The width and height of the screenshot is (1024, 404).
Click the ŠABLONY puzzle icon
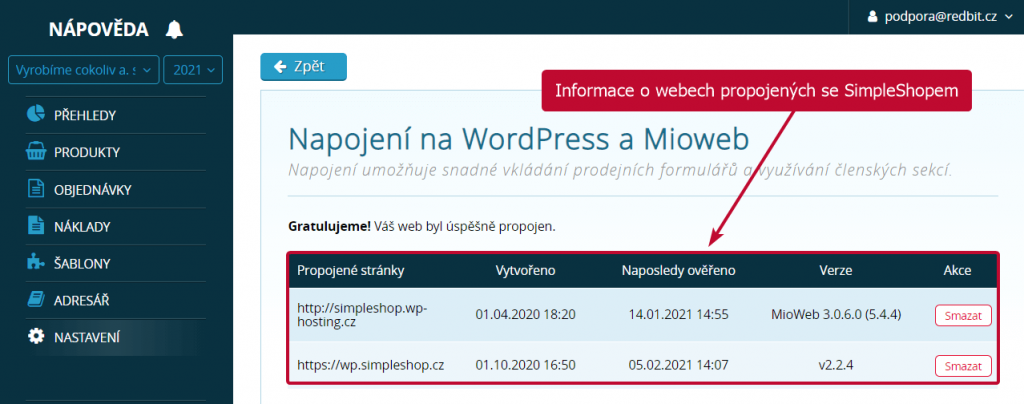[35, 263]
